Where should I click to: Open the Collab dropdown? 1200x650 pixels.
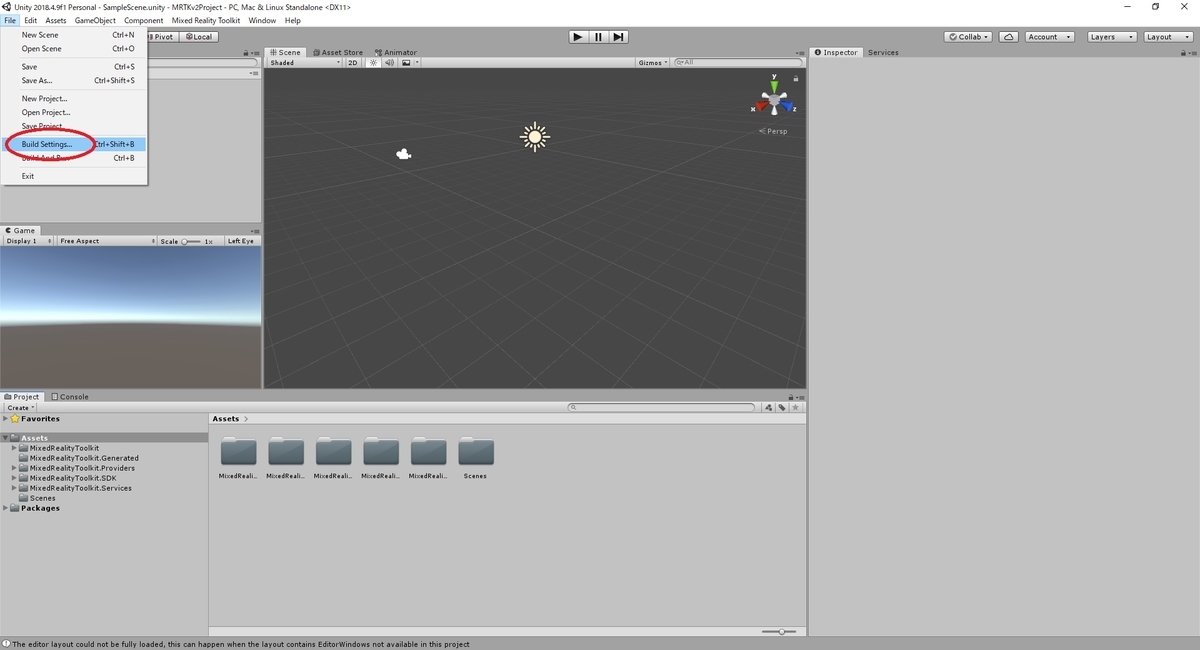[x=969, y=36]
